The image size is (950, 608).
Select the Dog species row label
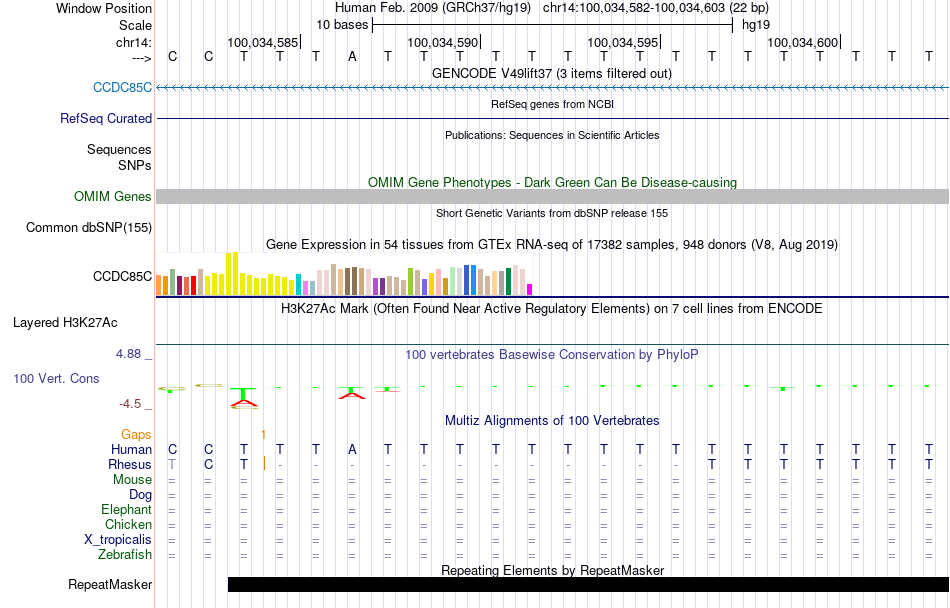[x=141, y=495]
